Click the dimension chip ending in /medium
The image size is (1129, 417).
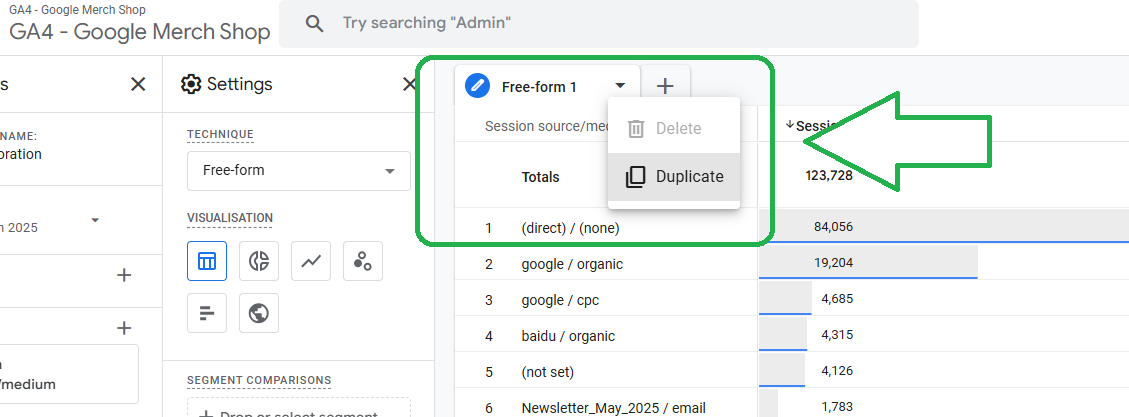tap(69, 374)
